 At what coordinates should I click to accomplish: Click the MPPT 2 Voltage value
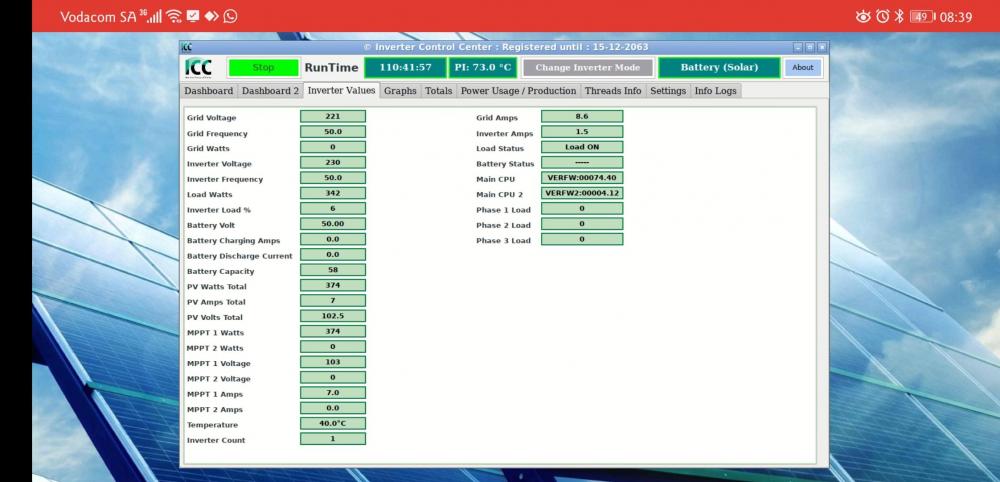click(333, 377)
